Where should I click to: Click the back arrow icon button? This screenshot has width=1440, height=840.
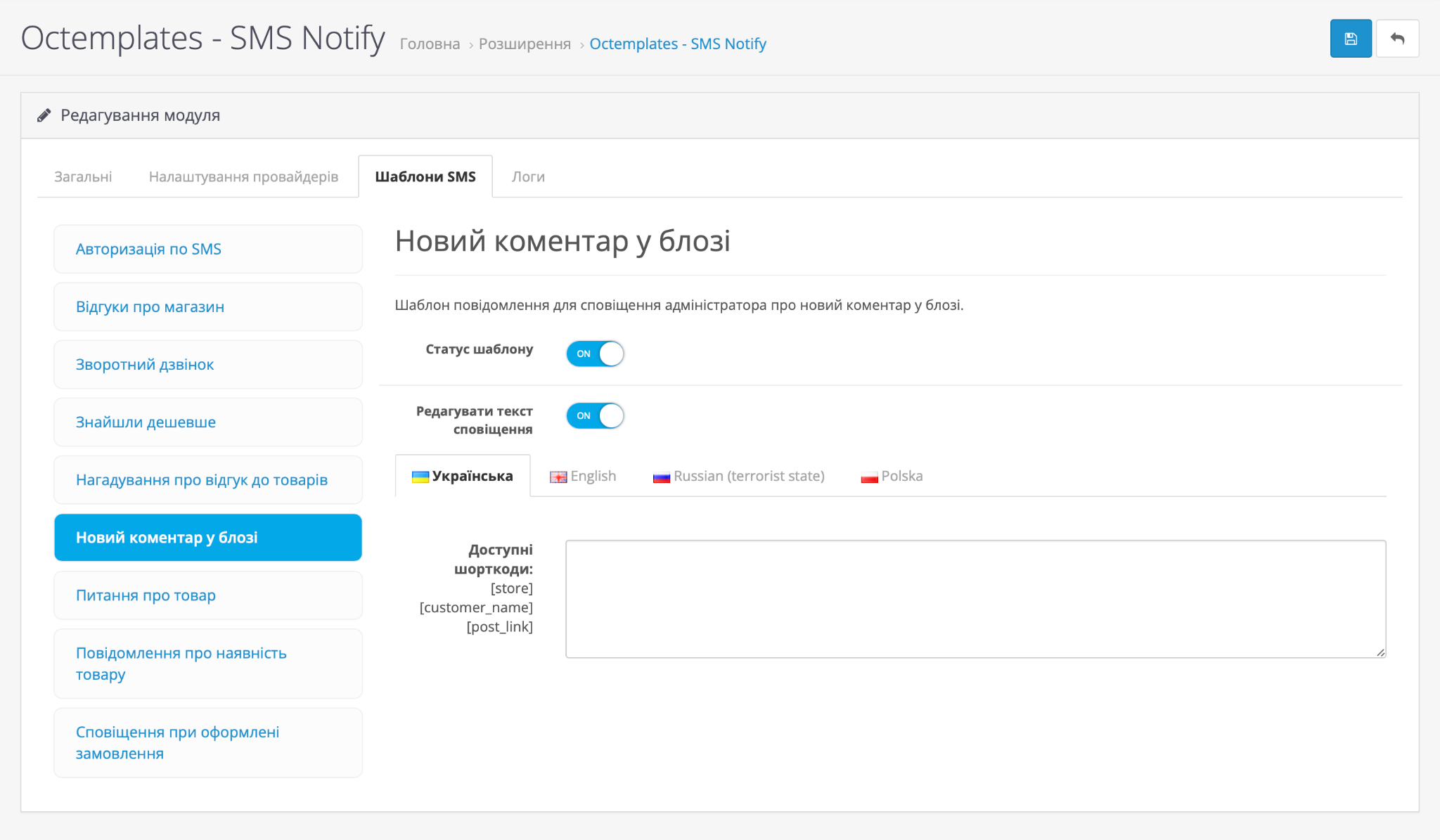coord(1397,39)
